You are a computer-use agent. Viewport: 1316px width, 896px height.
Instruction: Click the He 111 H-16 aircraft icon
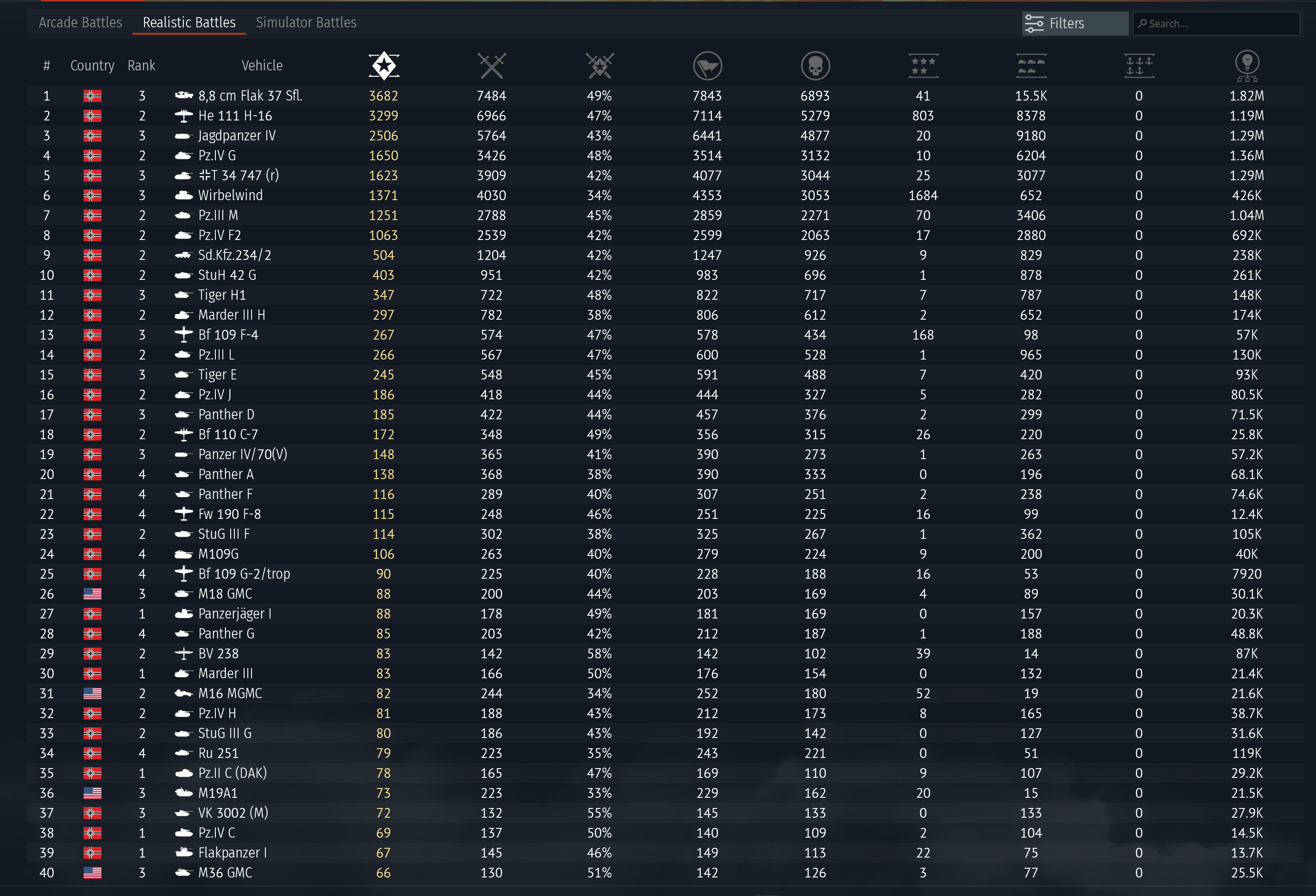point(183,116)
